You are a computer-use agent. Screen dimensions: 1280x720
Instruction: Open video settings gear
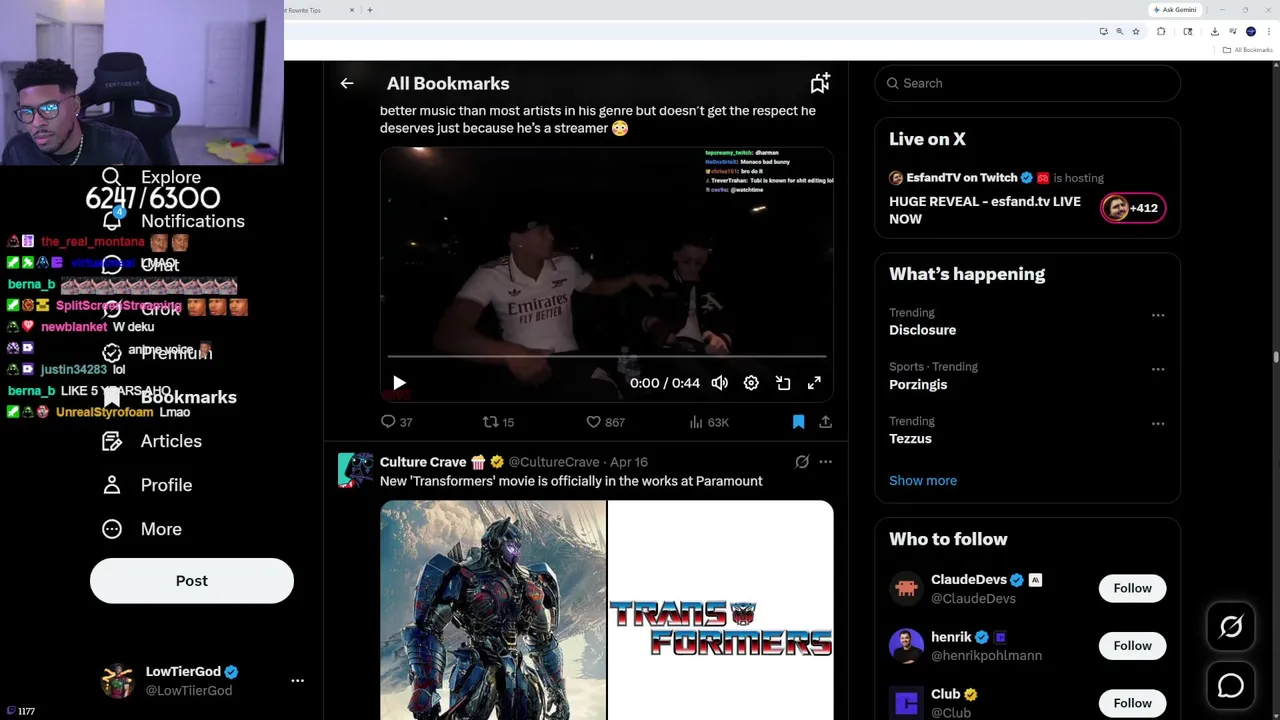pos(751,383)
